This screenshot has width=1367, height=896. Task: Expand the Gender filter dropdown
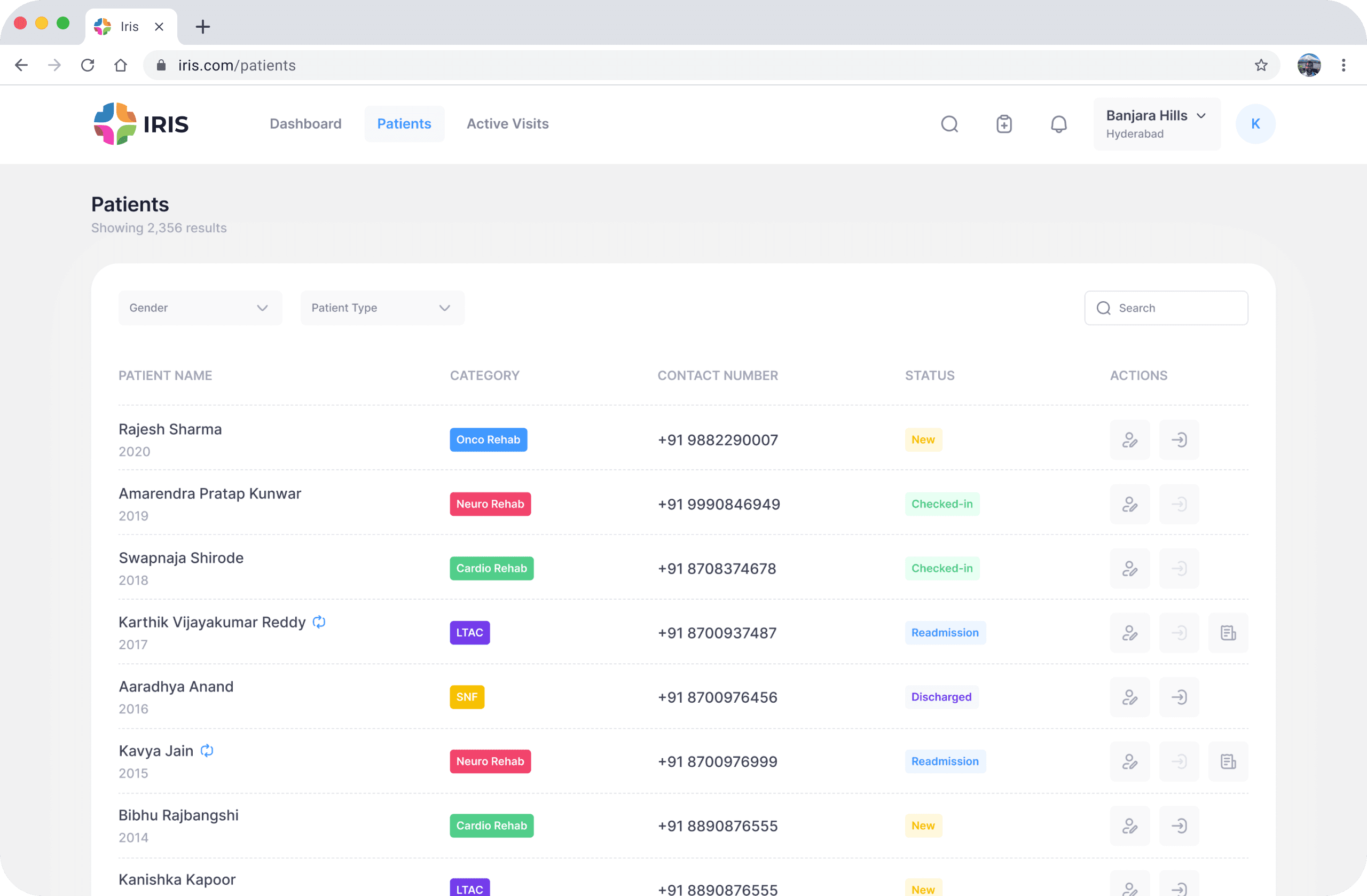pos(200,308)
